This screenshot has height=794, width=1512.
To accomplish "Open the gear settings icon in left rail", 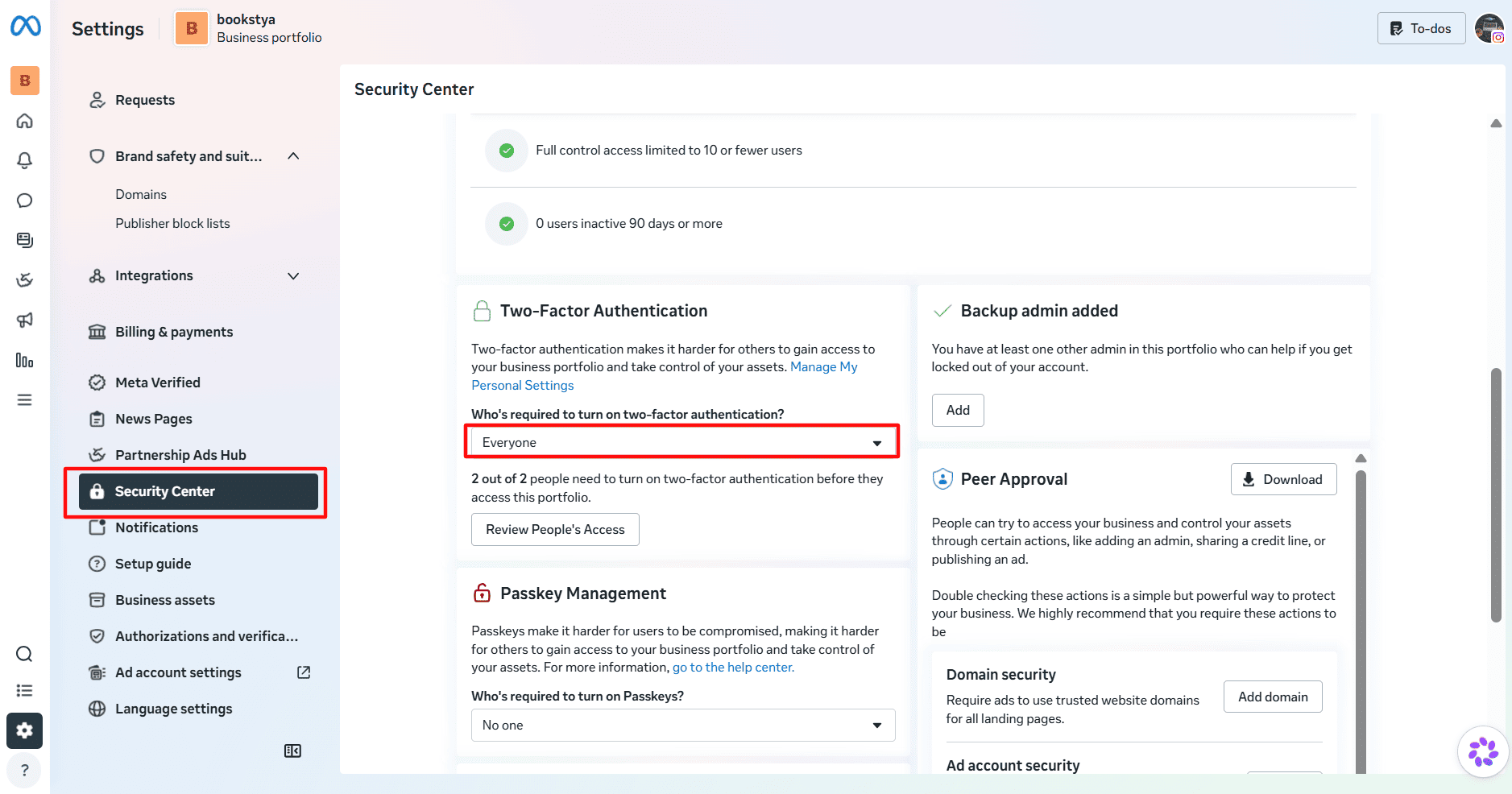I will (x=25, y=730).
